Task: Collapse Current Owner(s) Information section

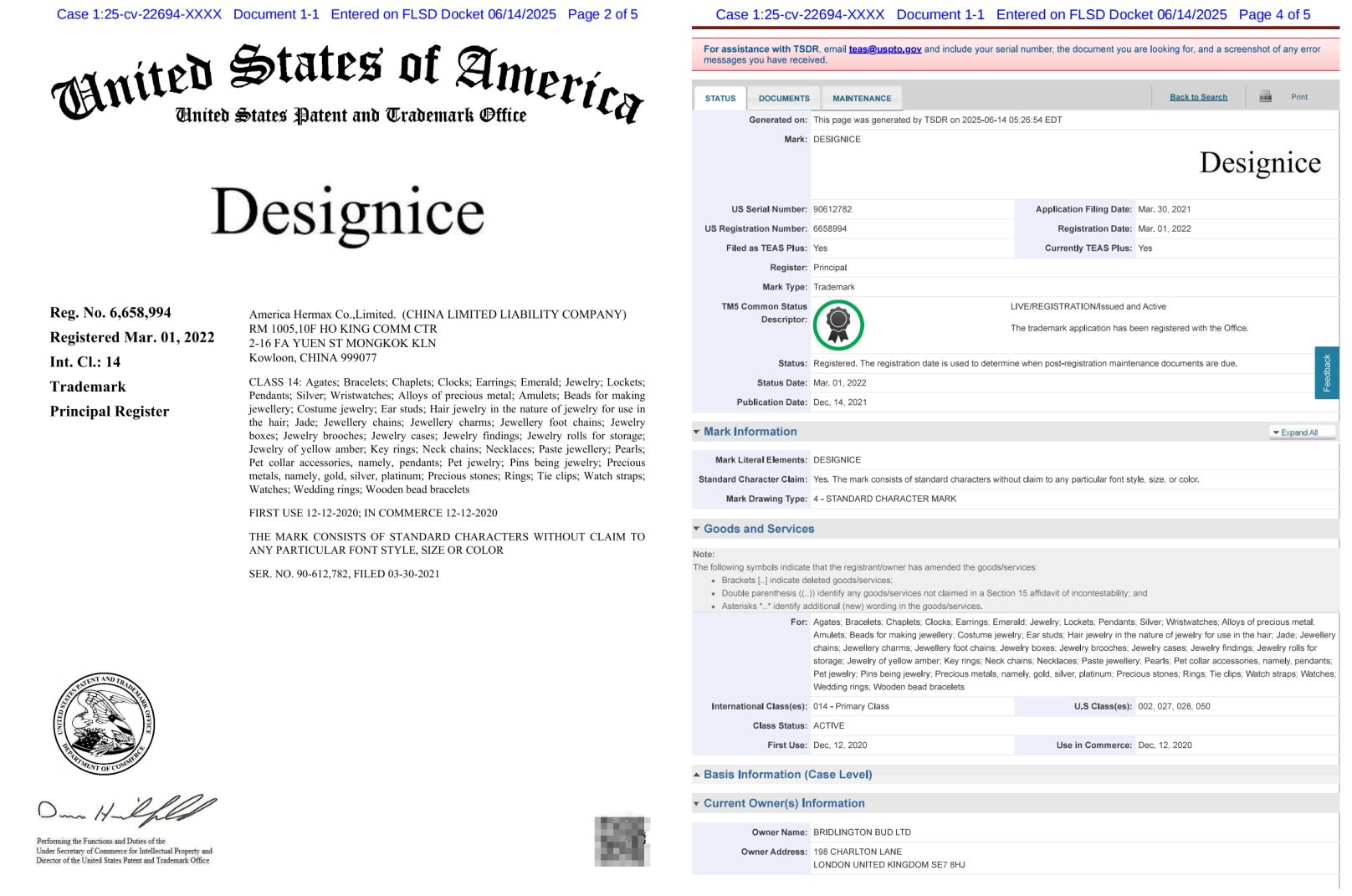Action: 783,803
